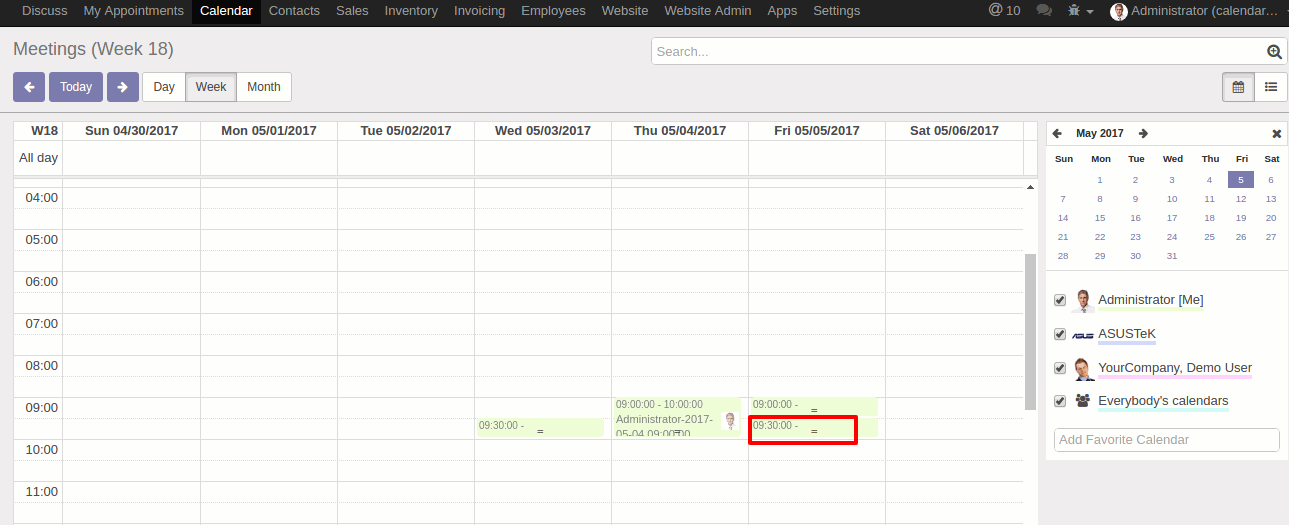Viewport: 1289px width, 525px height.
Task: Click the ASUSTeK calendar label
Action: [x=1127, y=334]
